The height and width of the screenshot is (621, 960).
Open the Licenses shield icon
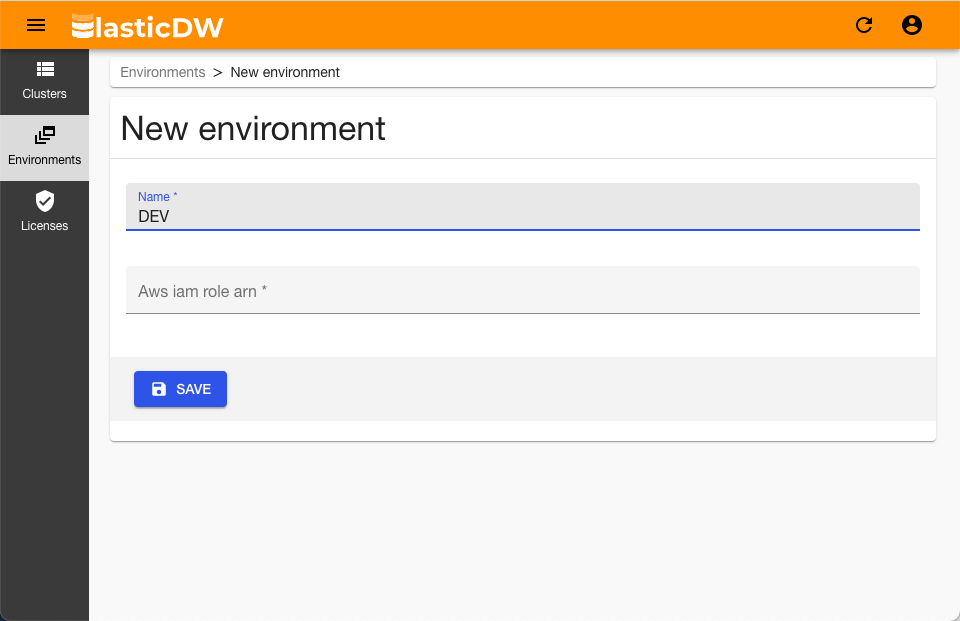(45, 201)
